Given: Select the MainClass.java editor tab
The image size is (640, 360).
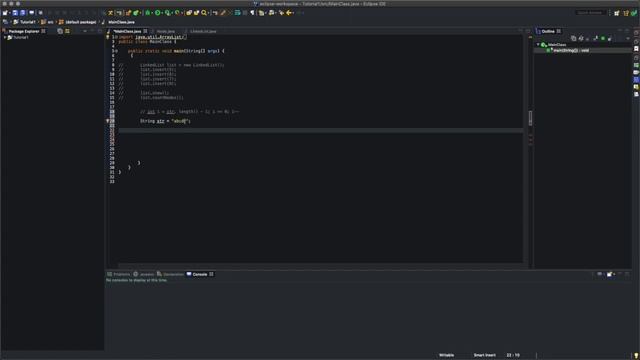Looking at the screenshot, I should pos(127,31).
